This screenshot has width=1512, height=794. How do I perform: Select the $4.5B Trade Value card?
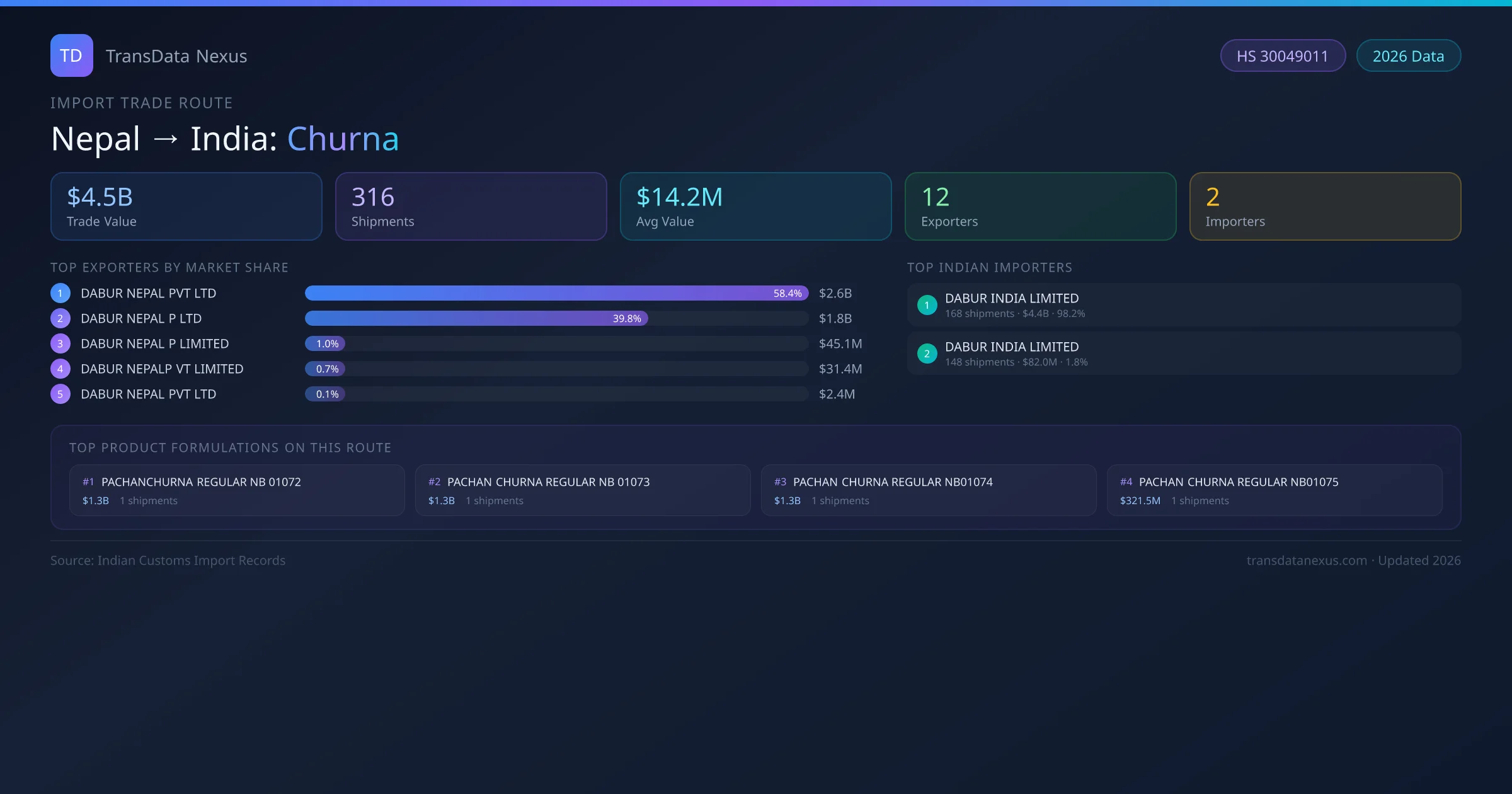(186, 207)
